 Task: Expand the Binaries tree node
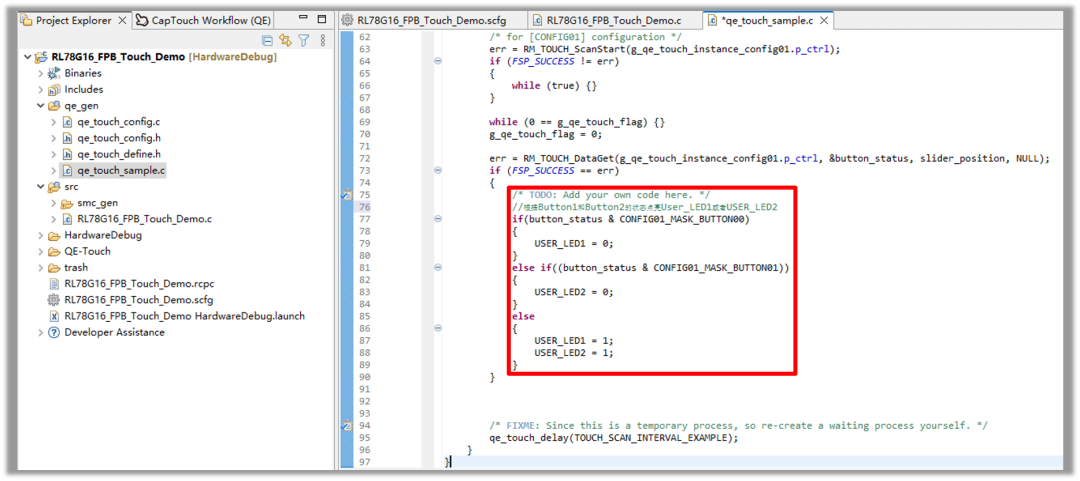click(x=41, y=73)
